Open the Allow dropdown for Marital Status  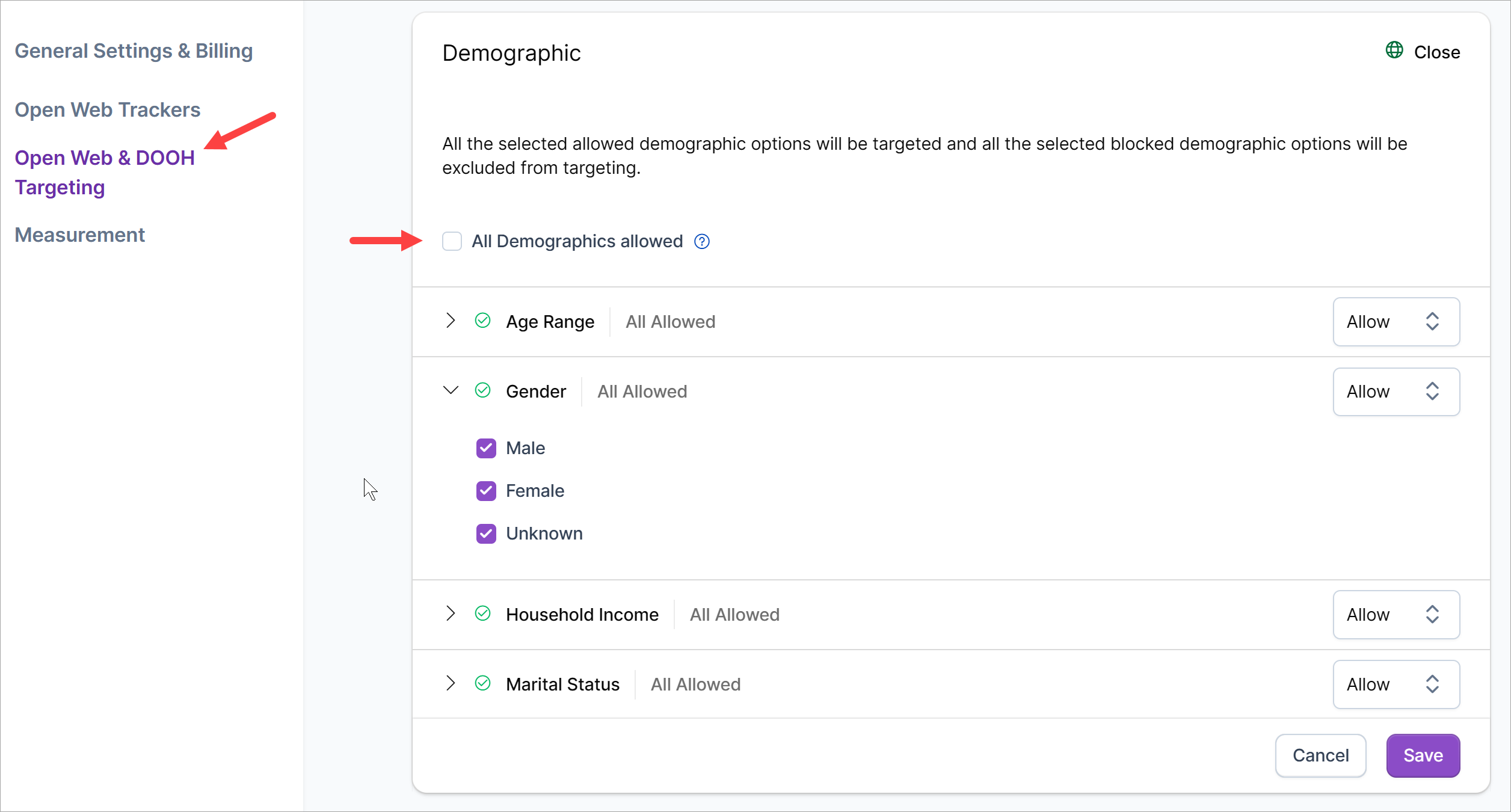[x=1396, y=684]
